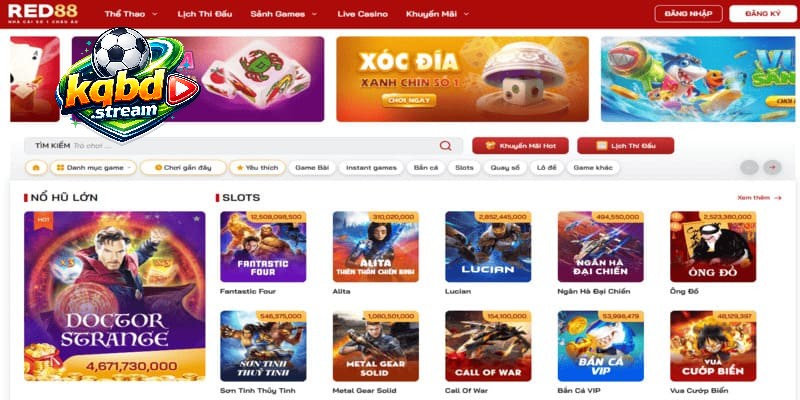
Task: Click the RED88 logo
Action: (43, 13)
